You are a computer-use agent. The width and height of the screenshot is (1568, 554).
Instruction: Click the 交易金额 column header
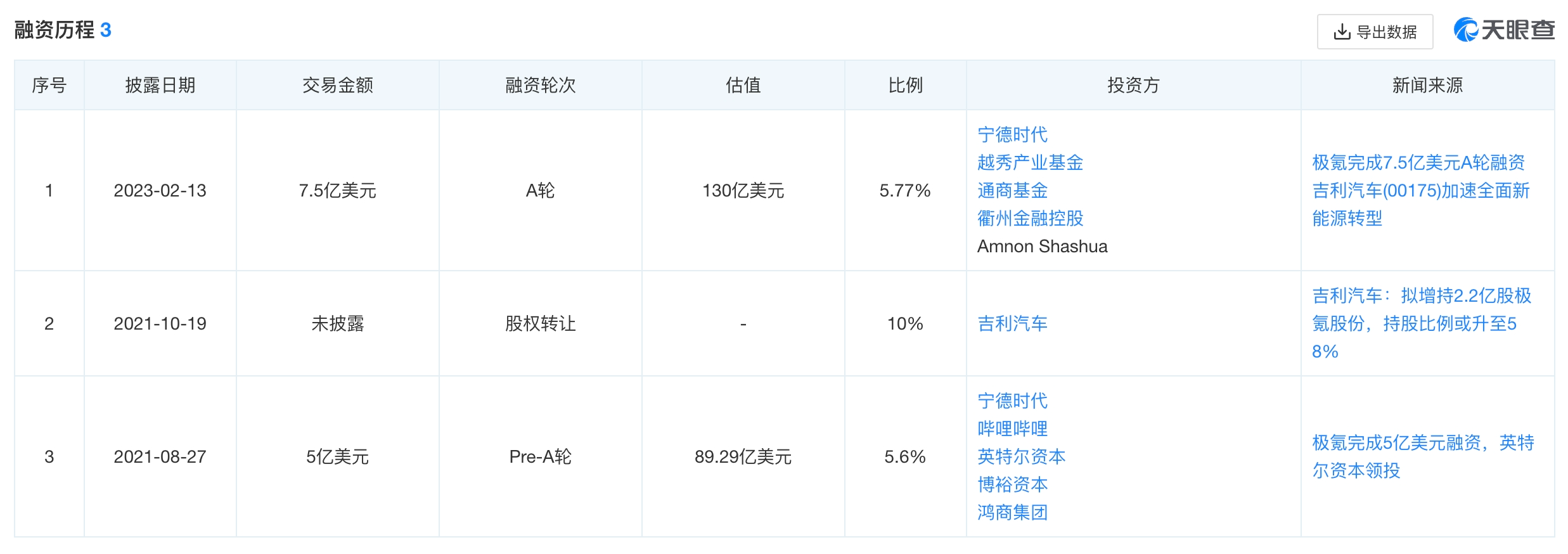coord(338,85)
